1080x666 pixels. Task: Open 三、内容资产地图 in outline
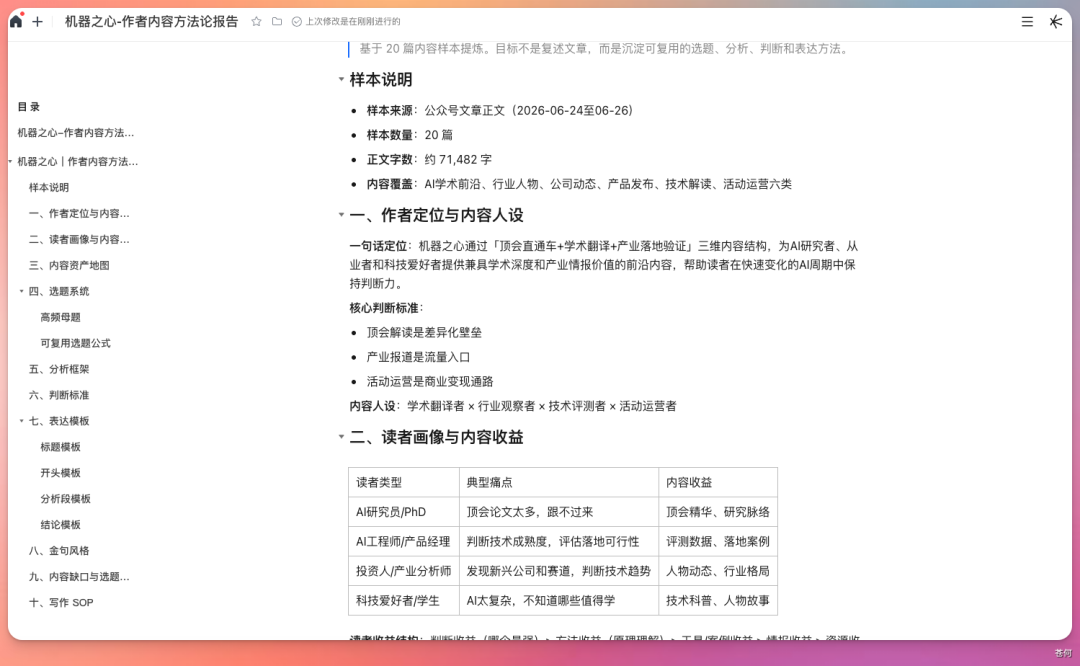tap(69, 265)
